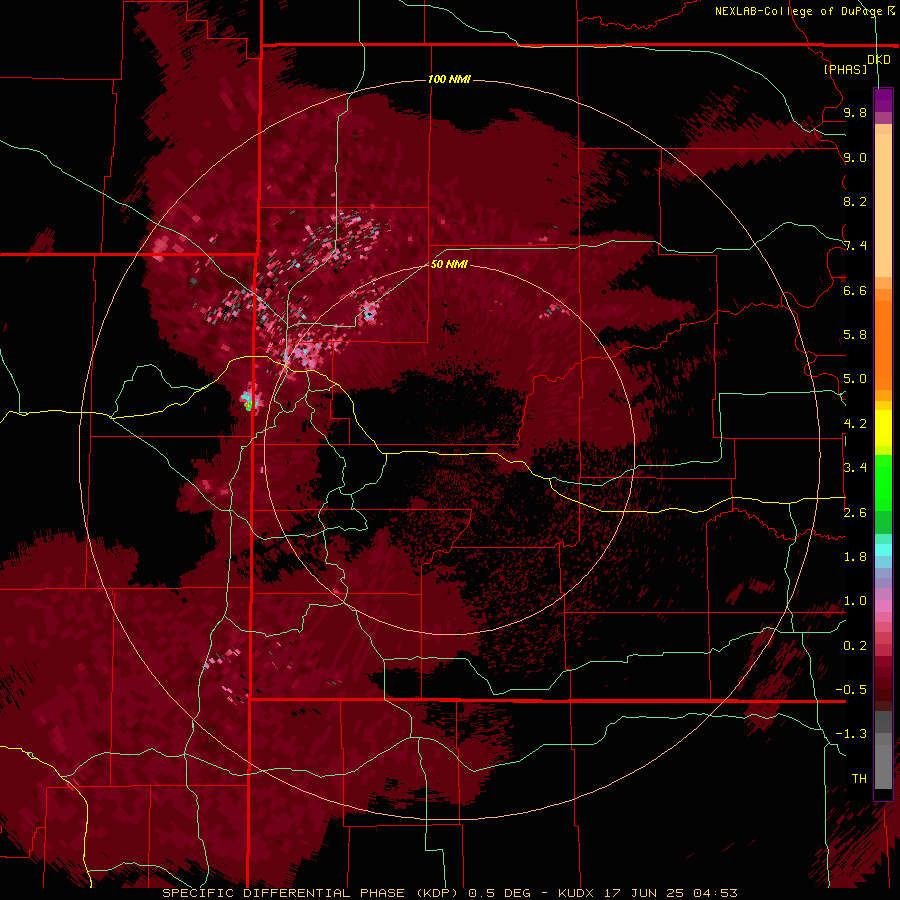900x900 pixels.
Task: Click the 2.6 scale label
Action: (x=855, y=513)
